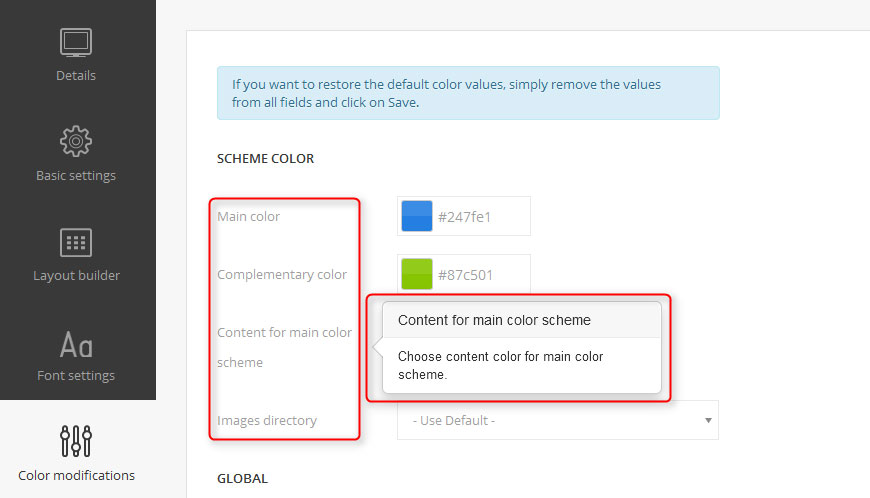Click the Complementary color label
The image size is (870, 498).
(x=282, y=275)
